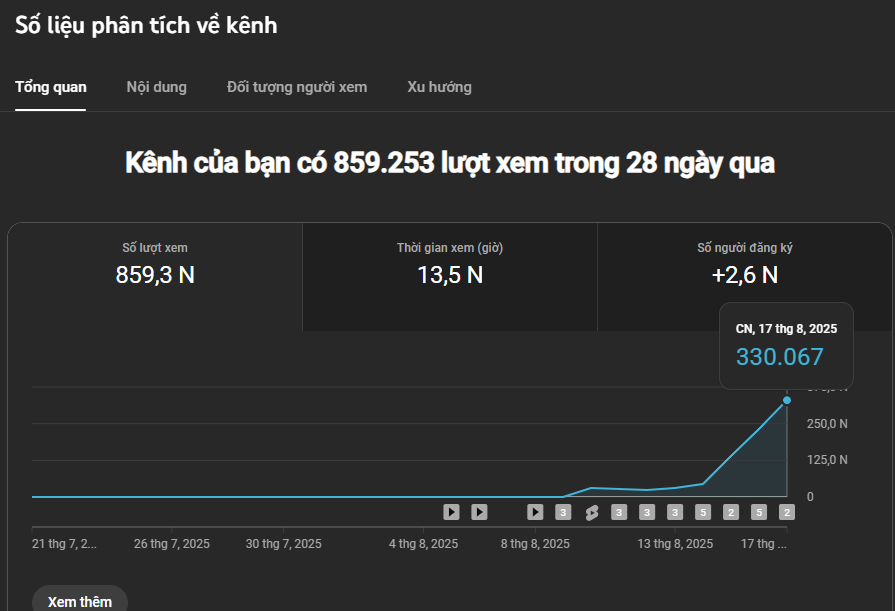Click the first "5" videos marker after 13 thg 8
Screen dimensions: 895x611
[703, 512]
